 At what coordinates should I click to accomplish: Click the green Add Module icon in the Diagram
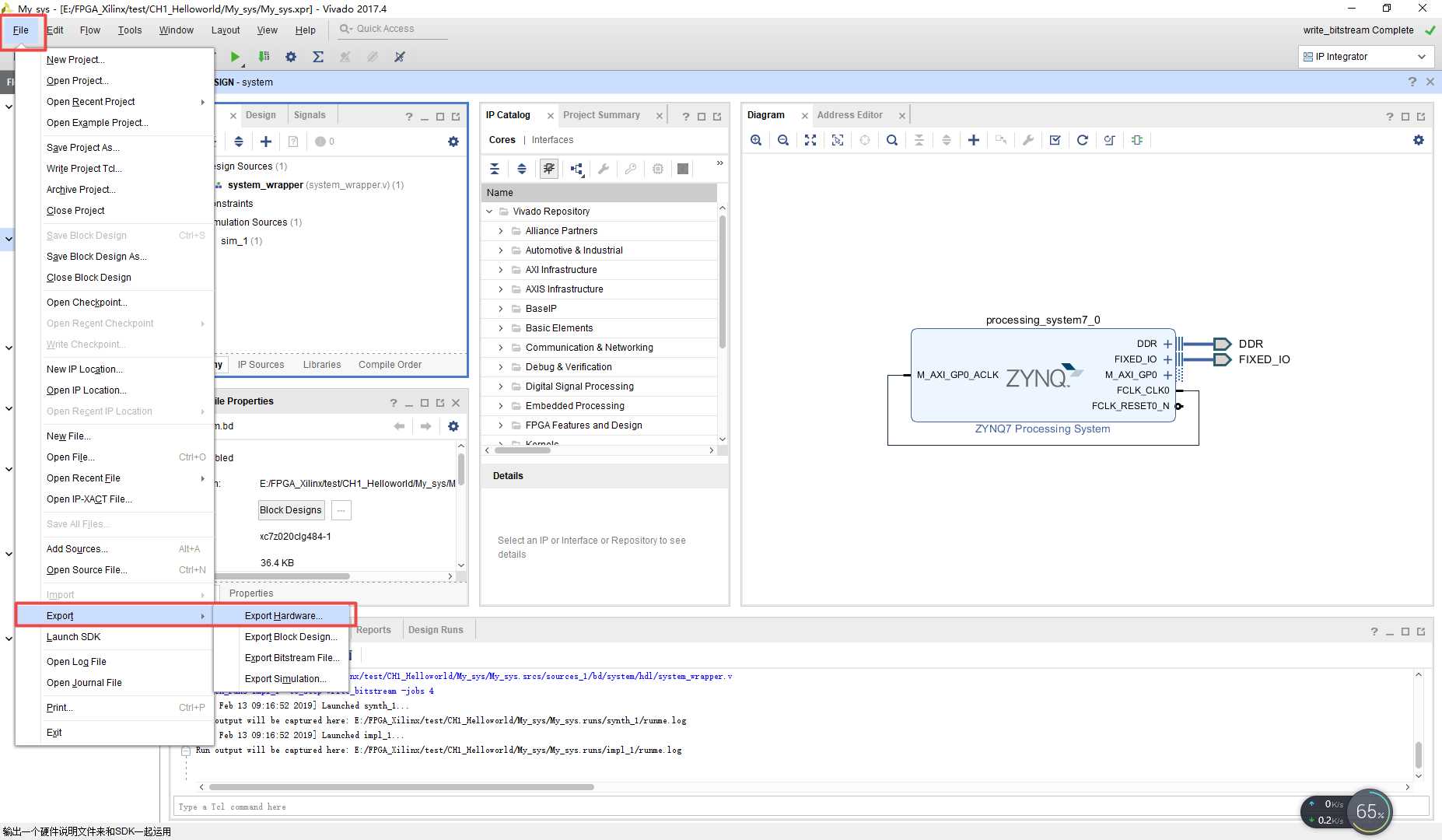tap(1137, 140)
